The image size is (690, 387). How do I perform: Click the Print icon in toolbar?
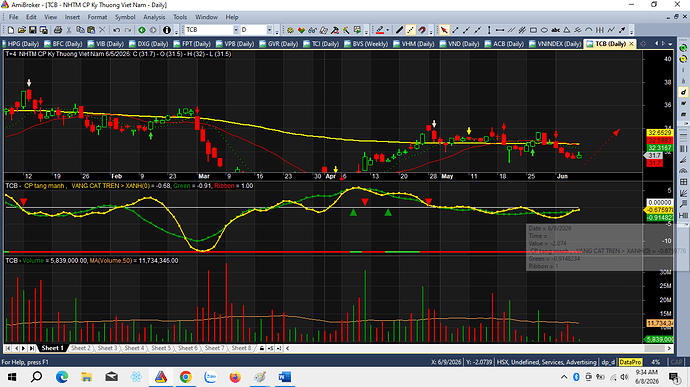tap(58, 30)
